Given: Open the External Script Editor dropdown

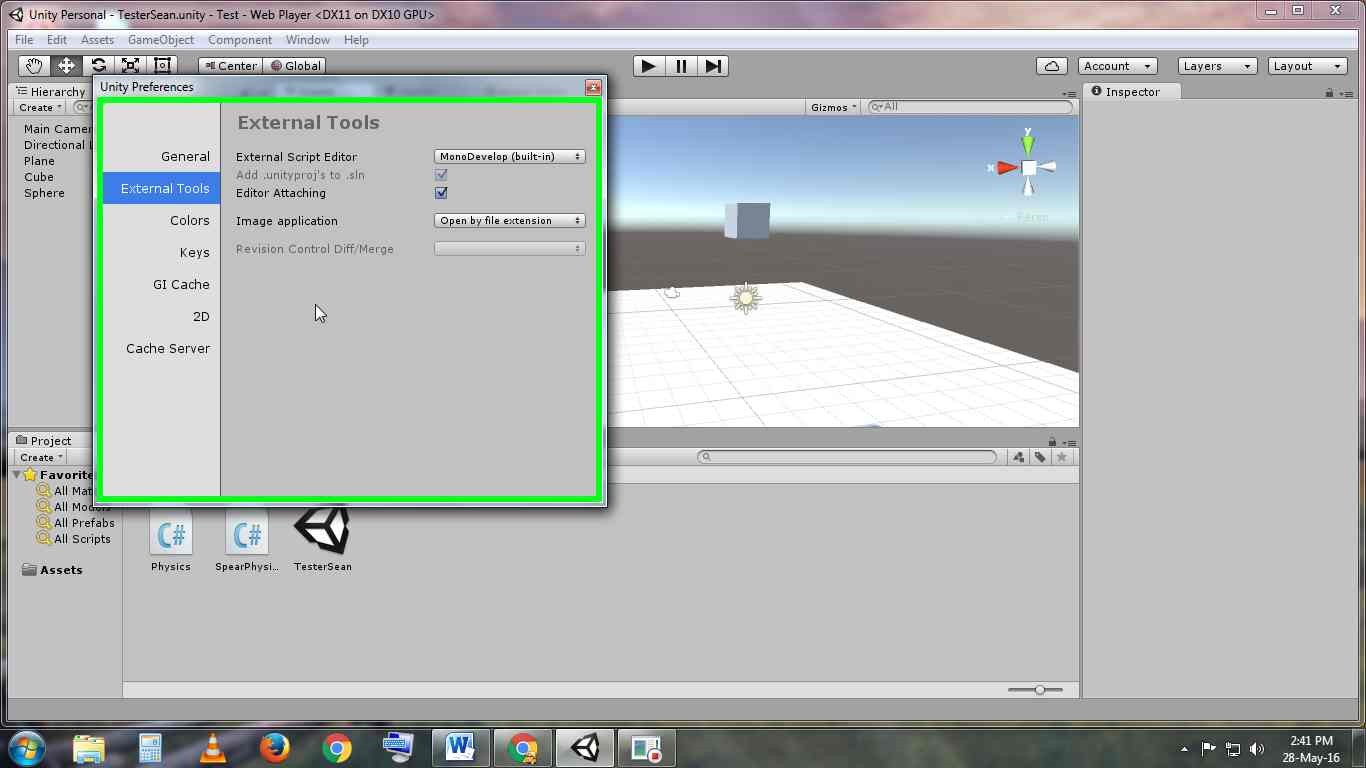Looking at the screenshot, I should (510, 157).
